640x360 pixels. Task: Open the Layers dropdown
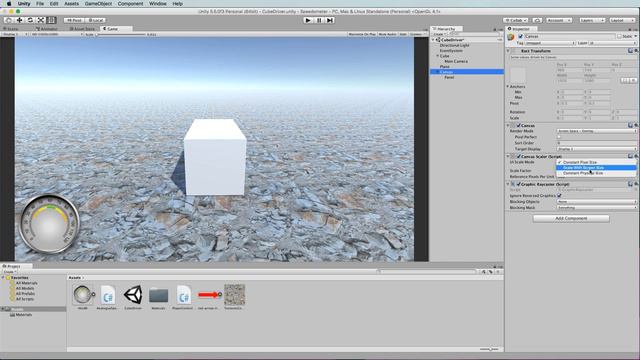point(592,20)
